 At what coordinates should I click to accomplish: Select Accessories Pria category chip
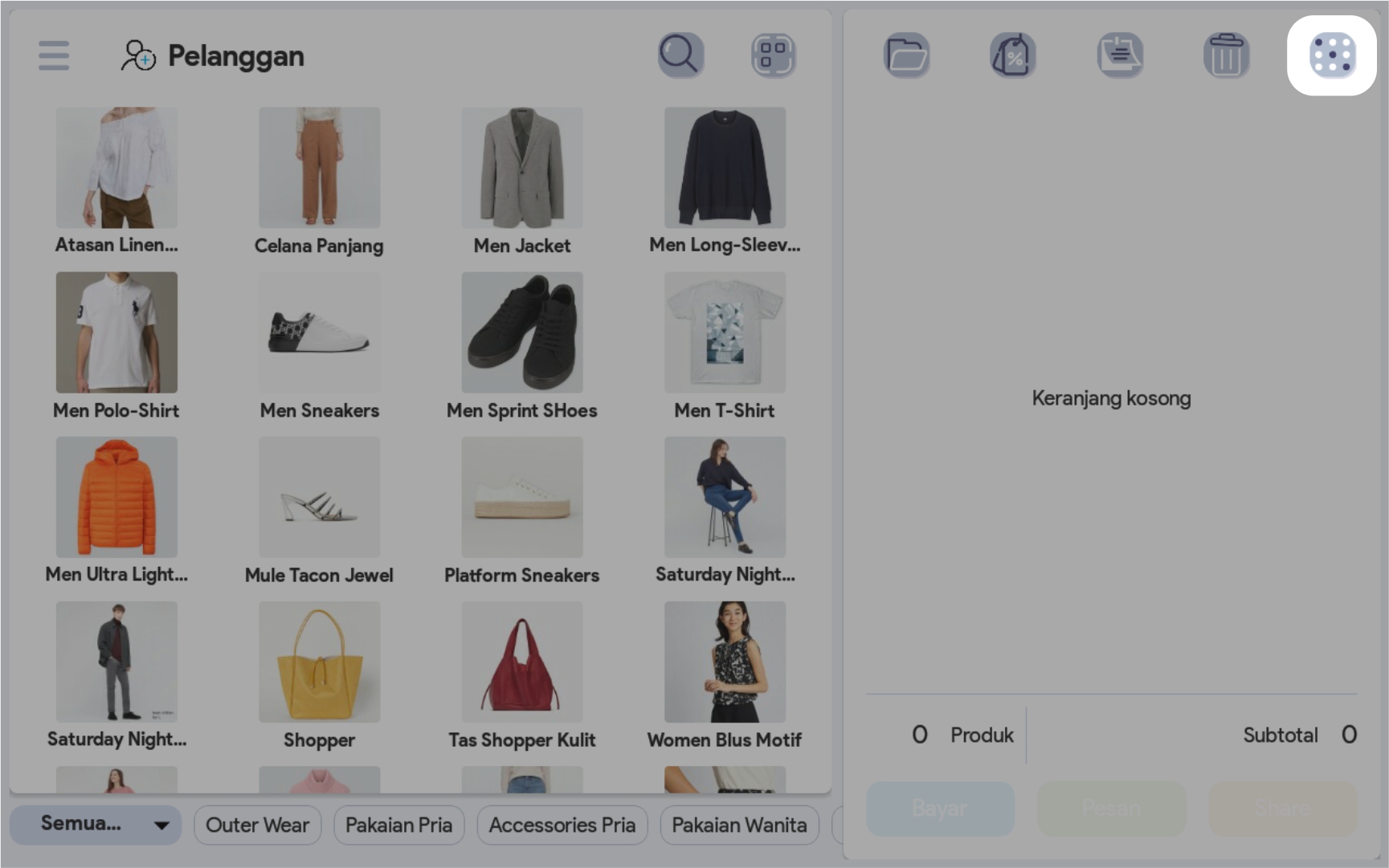562,825
